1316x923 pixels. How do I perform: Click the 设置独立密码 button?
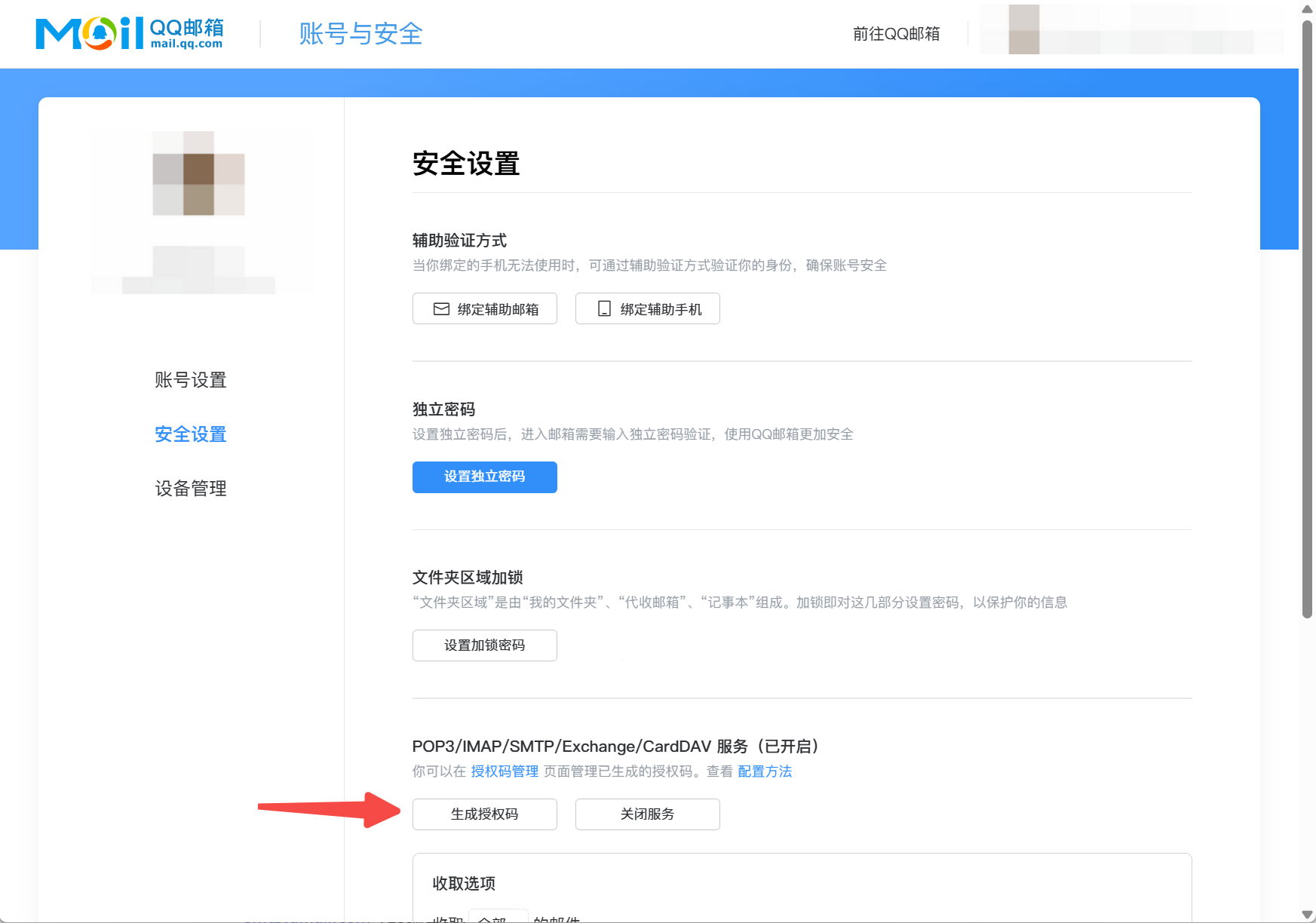[x=484, y=477]
